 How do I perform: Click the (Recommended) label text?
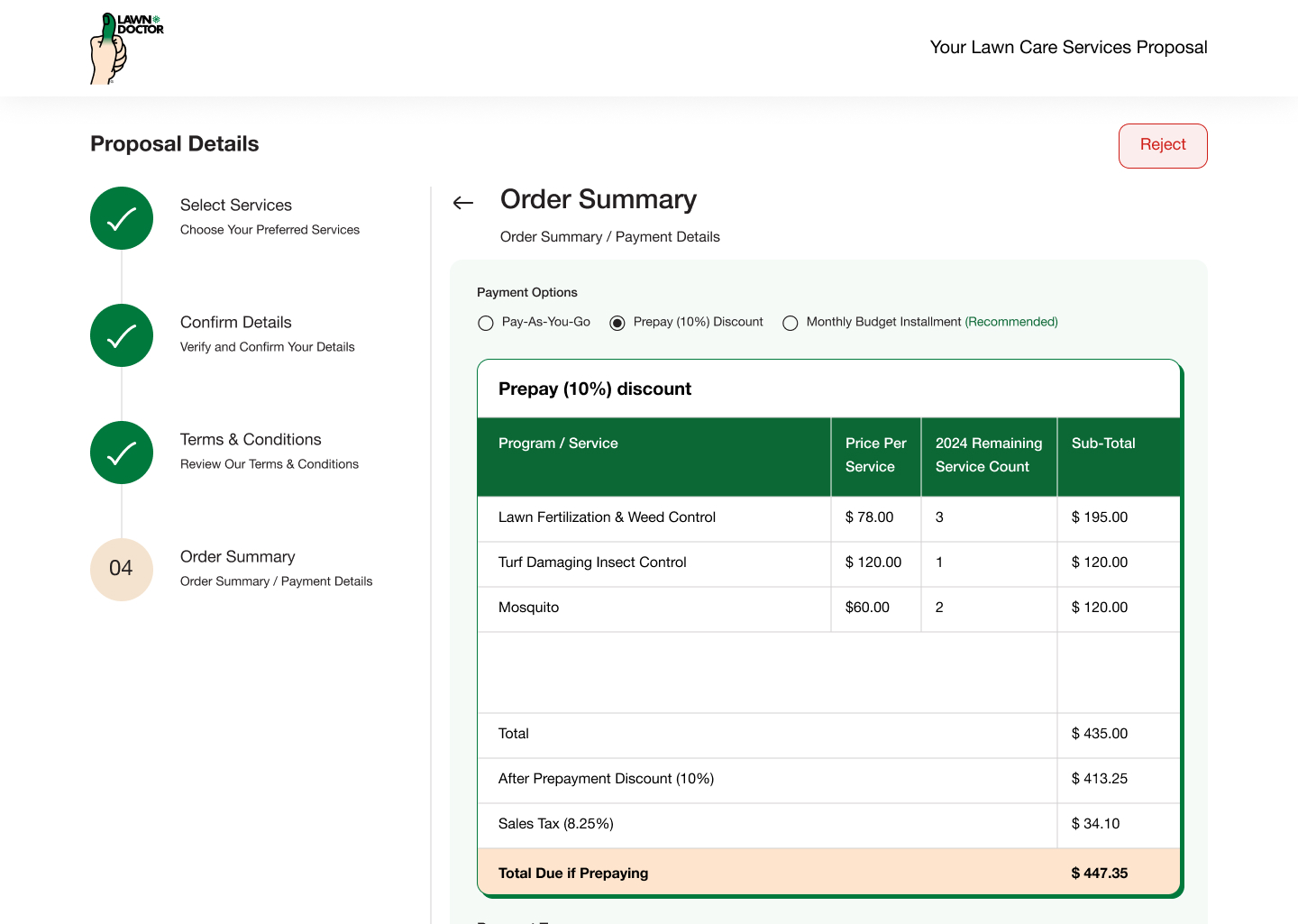click(1011, 322)
